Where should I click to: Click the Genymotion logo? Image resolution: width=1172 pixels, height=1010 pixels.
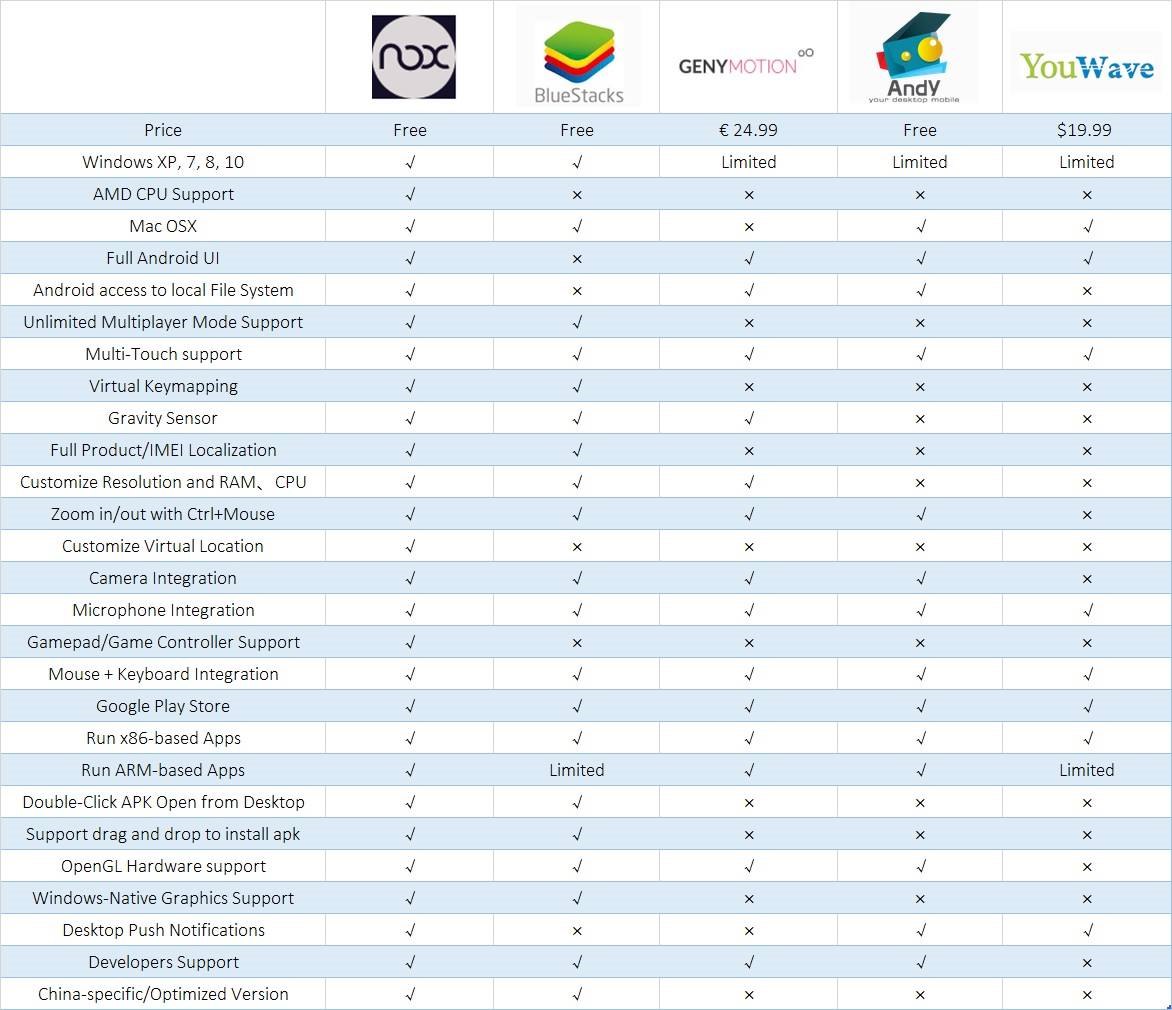tap(747, 63)
